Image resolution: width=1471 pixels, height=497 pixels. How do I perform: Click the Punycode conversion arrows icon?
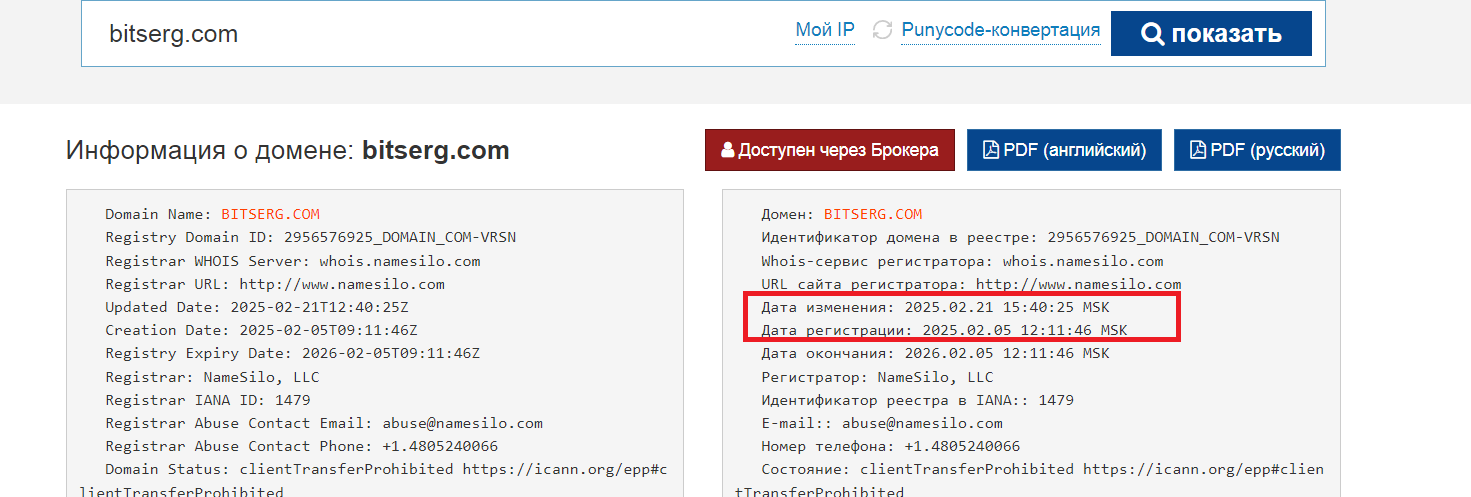pyautogui.click(x=882, y=30)
